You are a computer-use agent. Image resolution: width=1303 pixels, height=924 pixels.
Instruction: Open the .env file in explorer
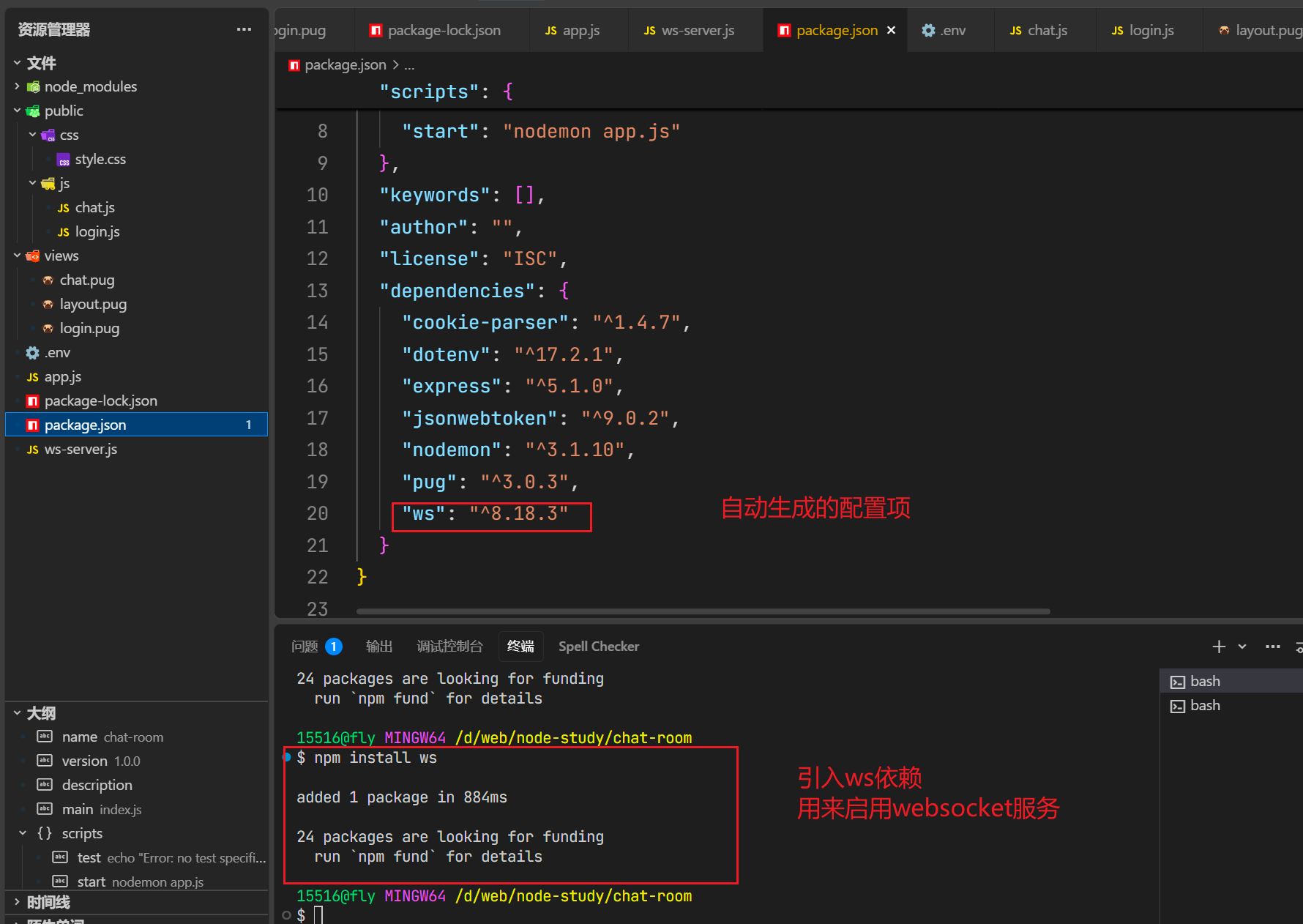57,352
